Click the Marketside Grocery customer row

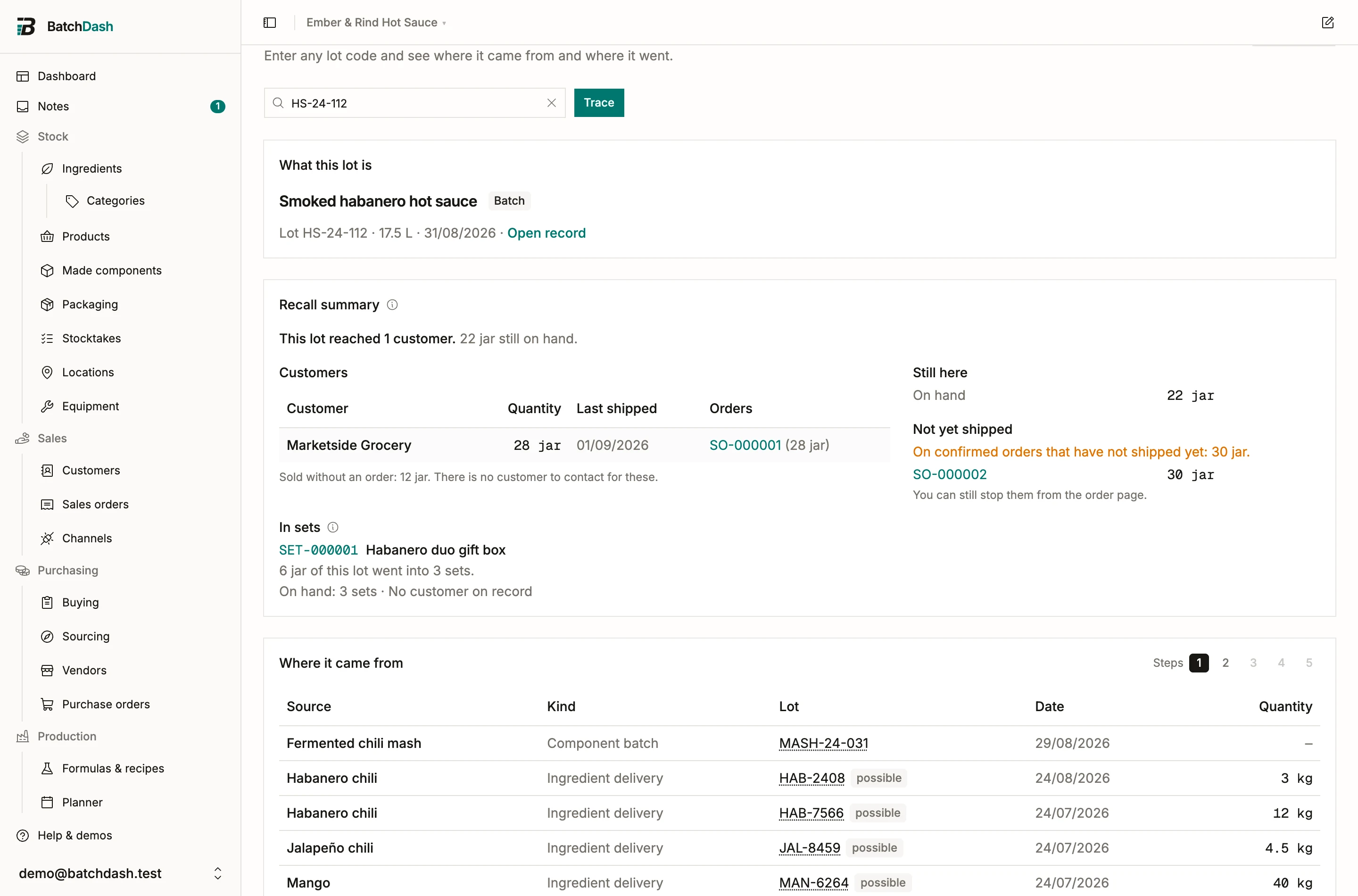[x=584, y=445]
